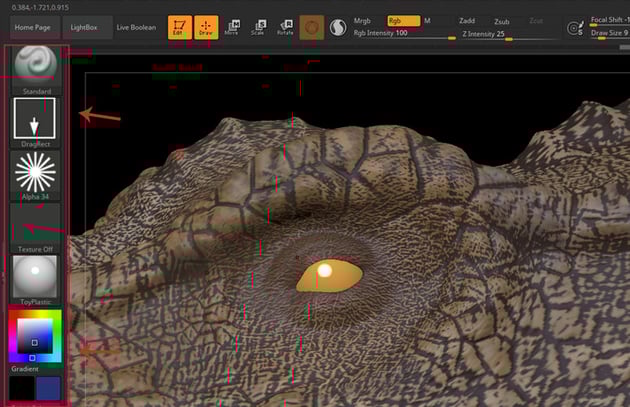The image size is (630, 407).
Task: Open the Texture Off selector
Action: click(x=37, y=225)
